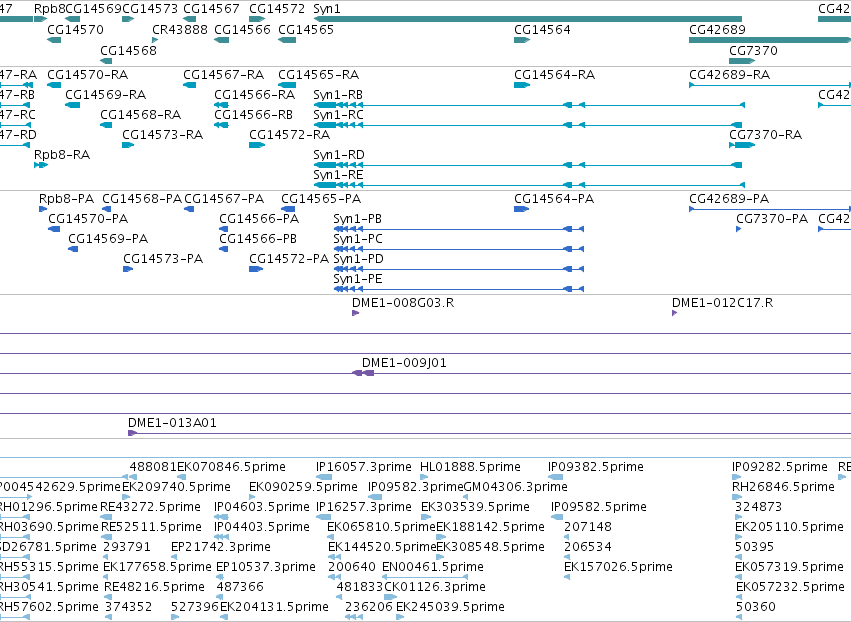
Task: Select the DME1-008G03.R feature
Action: click(x=355, y=313)
